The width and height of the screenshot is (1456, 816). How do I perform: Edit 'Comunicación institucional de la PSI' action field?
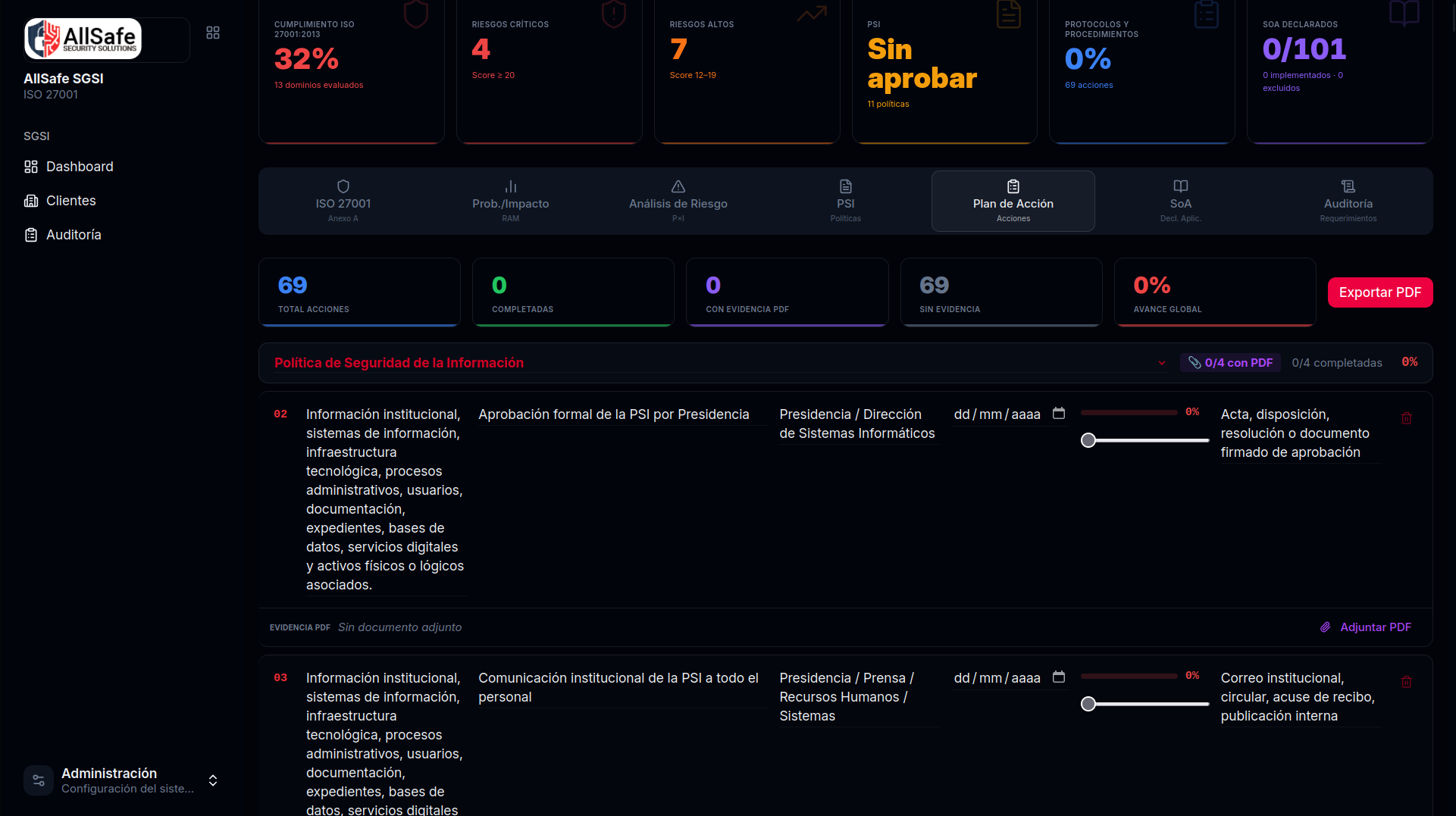pos(622,688)
